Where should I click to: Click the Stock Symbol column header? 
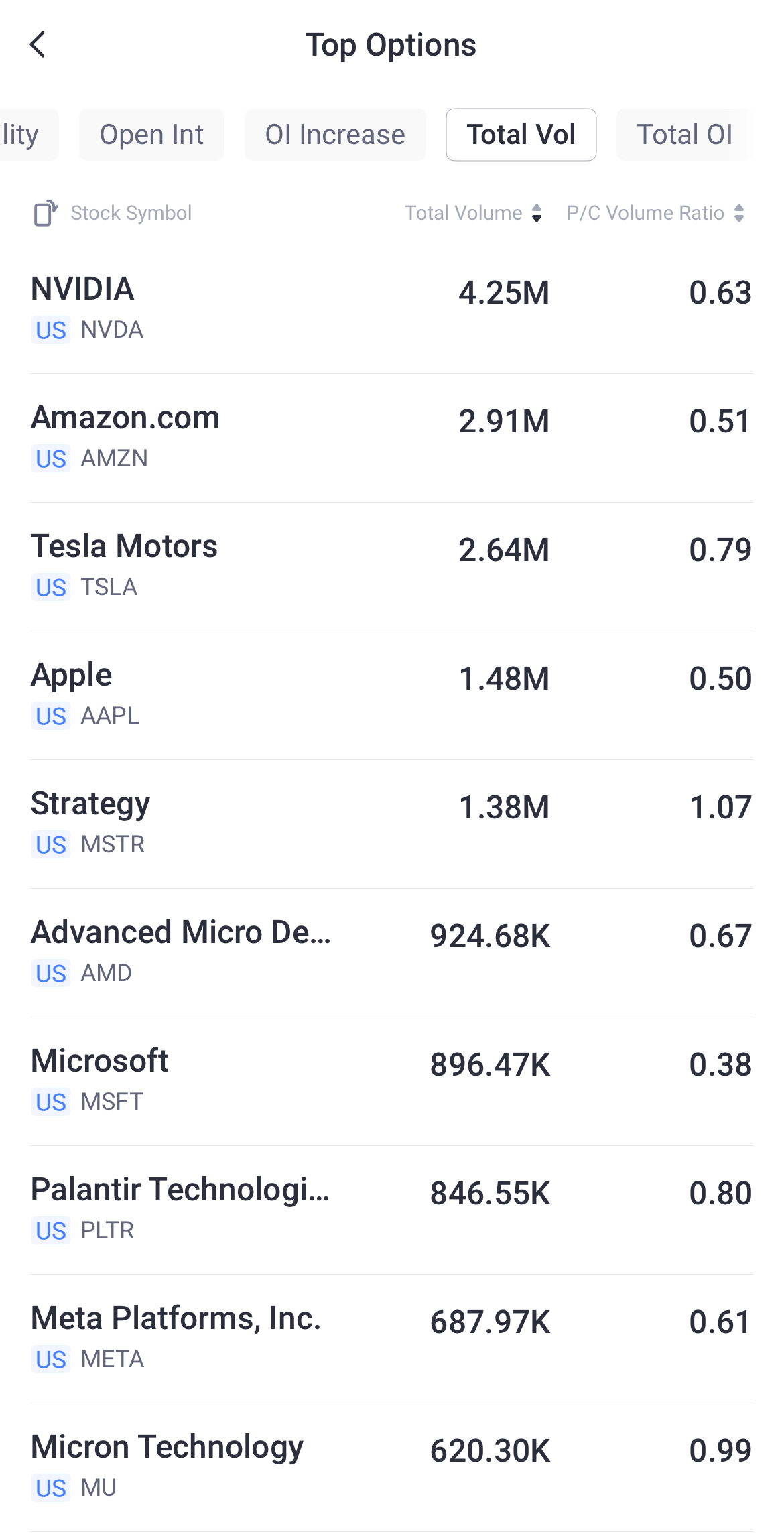pyautogui.click(x=131, y=213)
